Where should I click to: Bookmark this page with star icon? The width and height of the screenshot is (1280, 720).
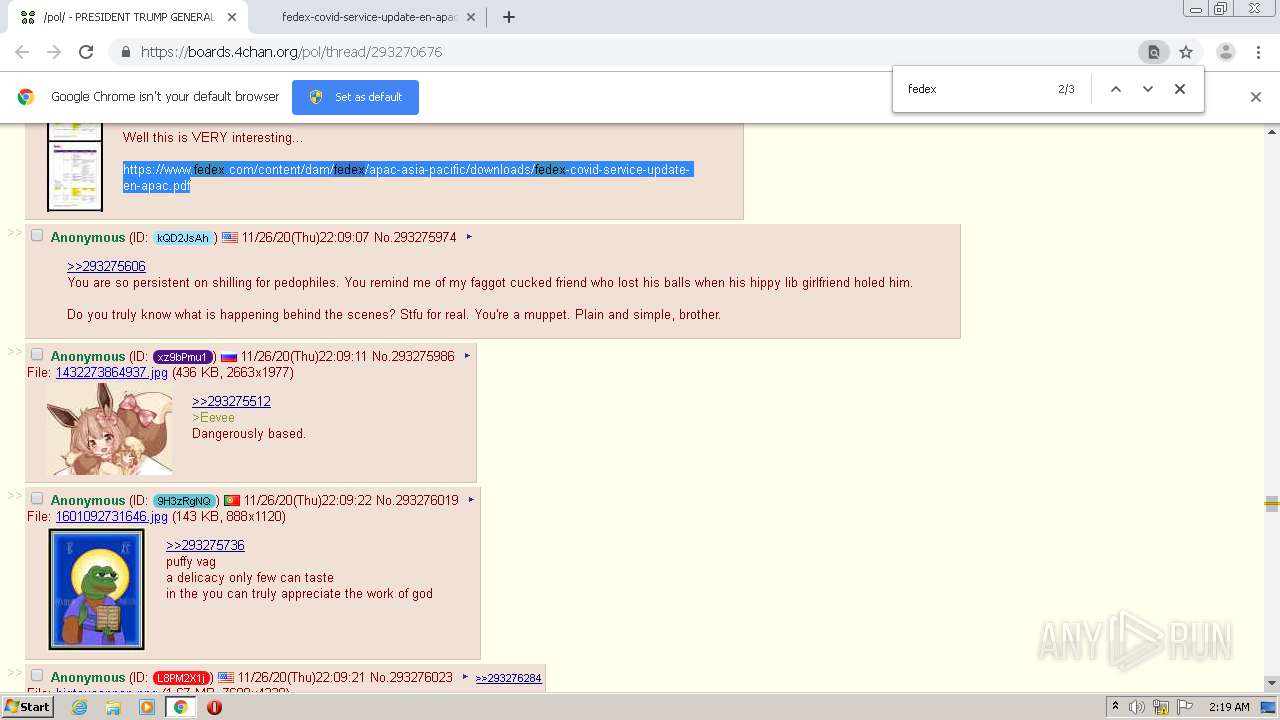coord(1186,52)
